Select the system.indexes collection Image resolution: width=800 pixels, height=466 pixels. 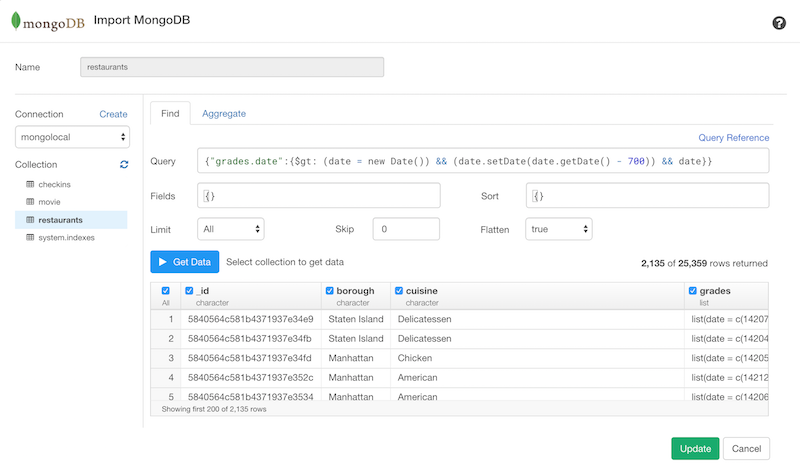[66, 237]
